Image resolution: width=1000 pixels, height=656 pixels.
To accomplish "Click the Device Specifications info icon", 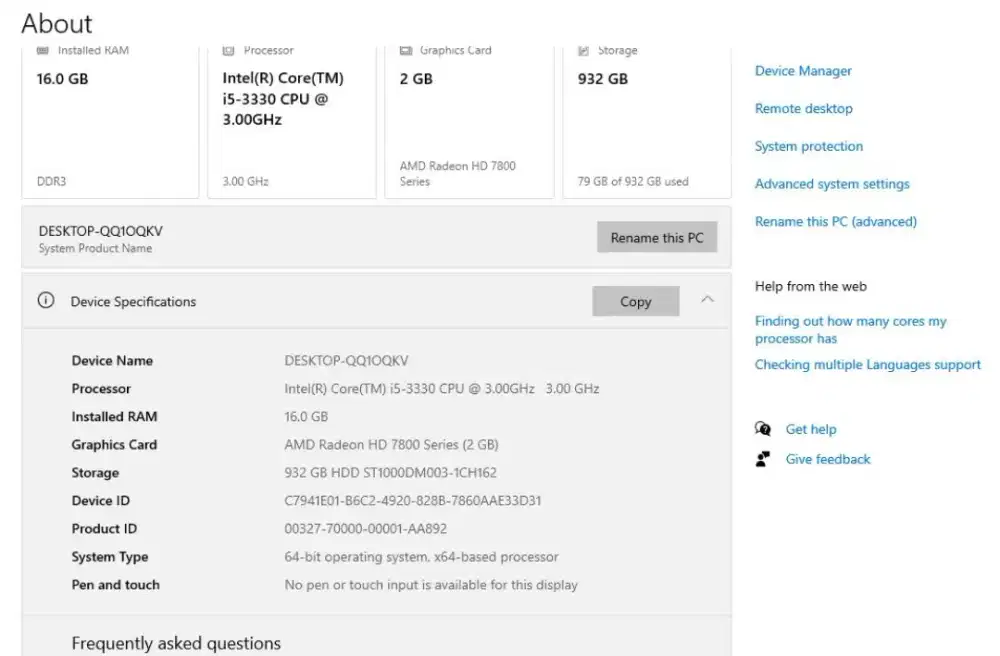I will [46, 301].
